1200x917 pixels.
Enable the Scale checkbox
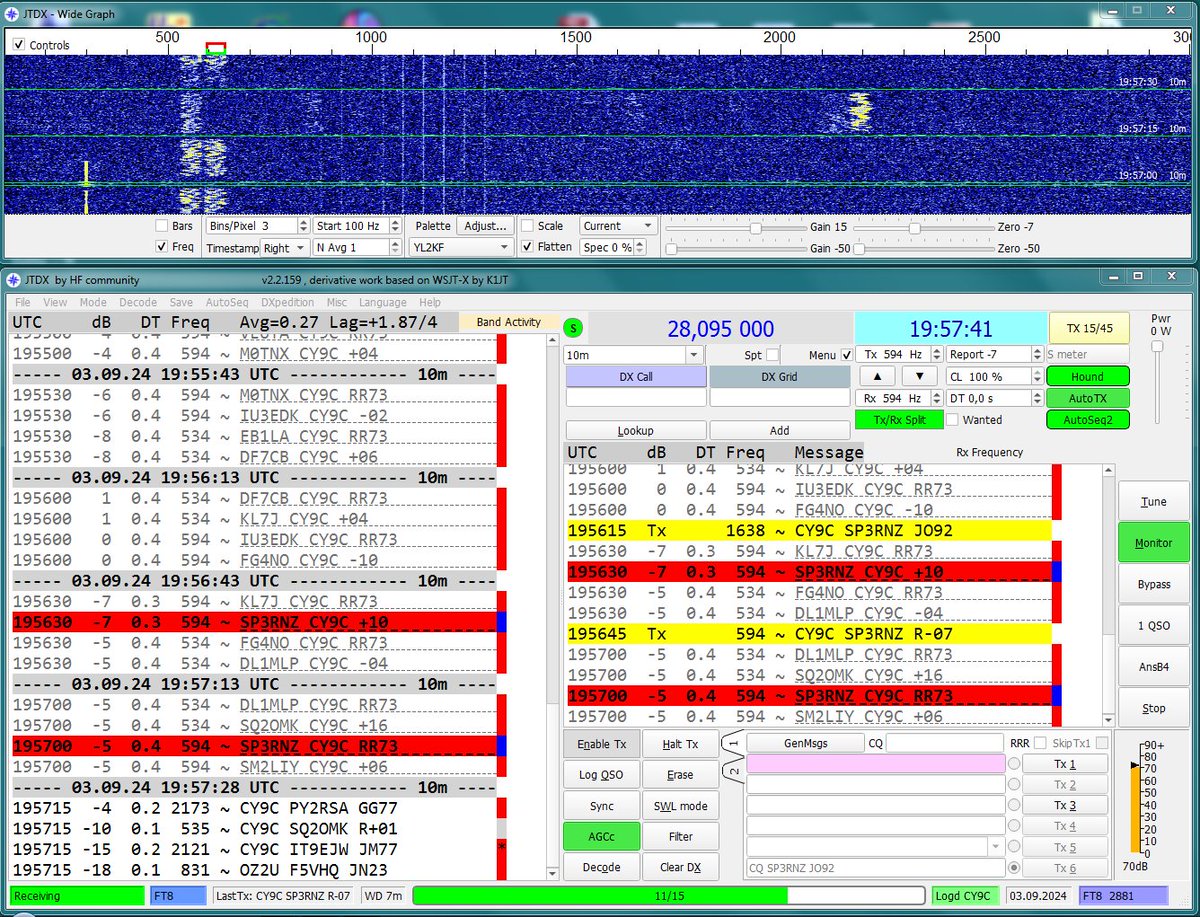click(x=527, y=226)
